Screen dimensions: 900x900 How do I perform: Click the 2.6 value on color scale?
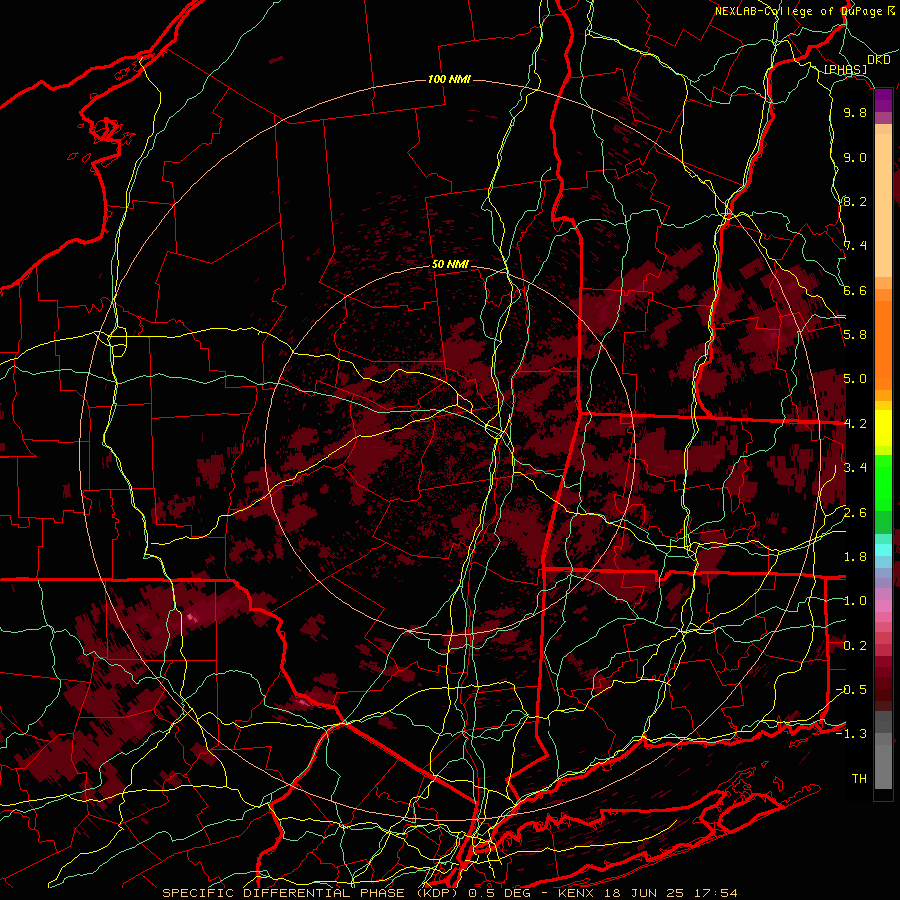pyautogui.click(x=855, y=513)
